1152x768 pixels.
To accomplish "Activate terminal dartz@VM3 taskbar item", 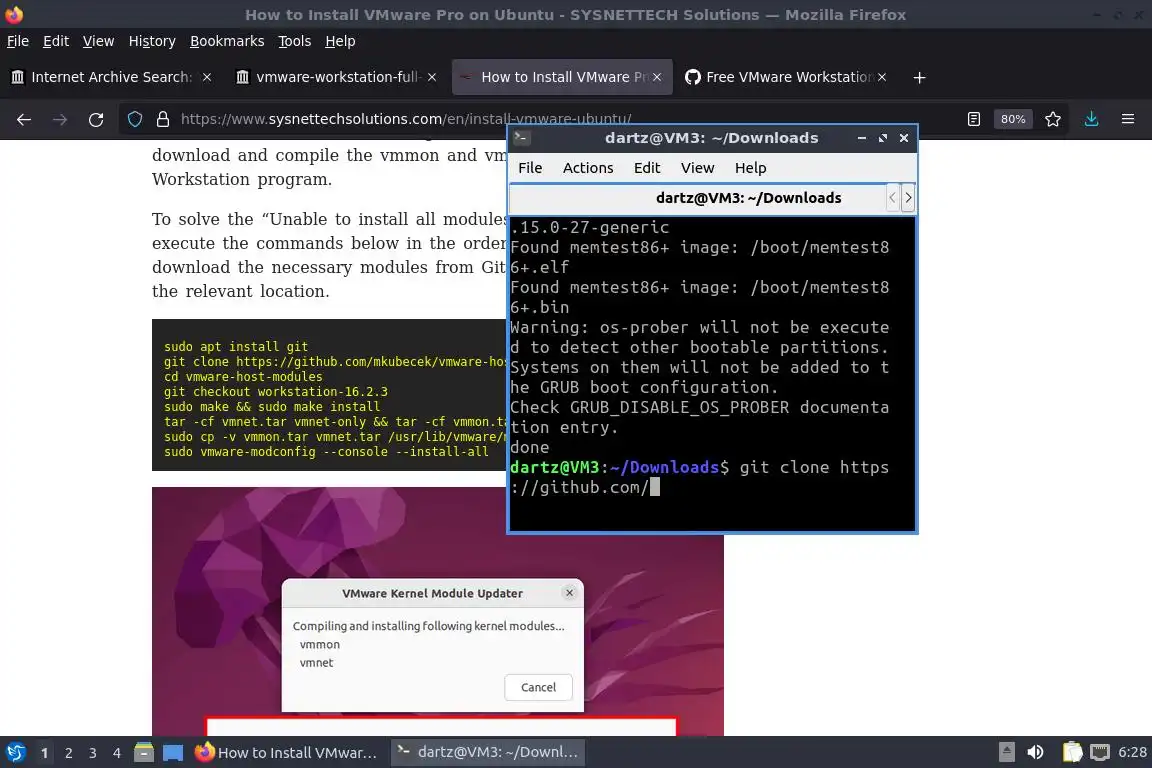I will [487, 753].
